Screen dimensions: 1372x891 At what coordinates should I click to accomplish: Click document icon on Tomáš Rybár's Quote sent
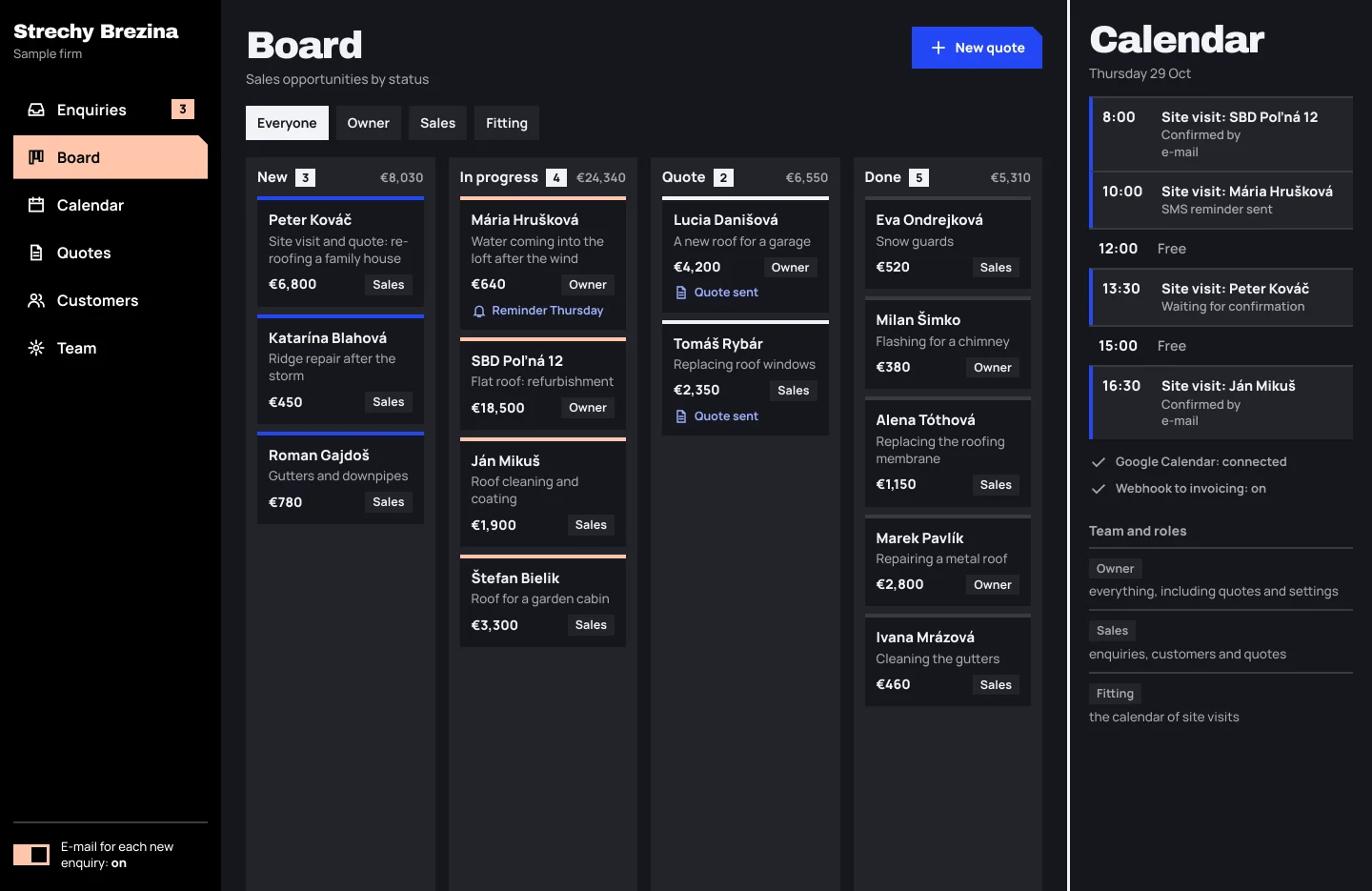[681, 416]
